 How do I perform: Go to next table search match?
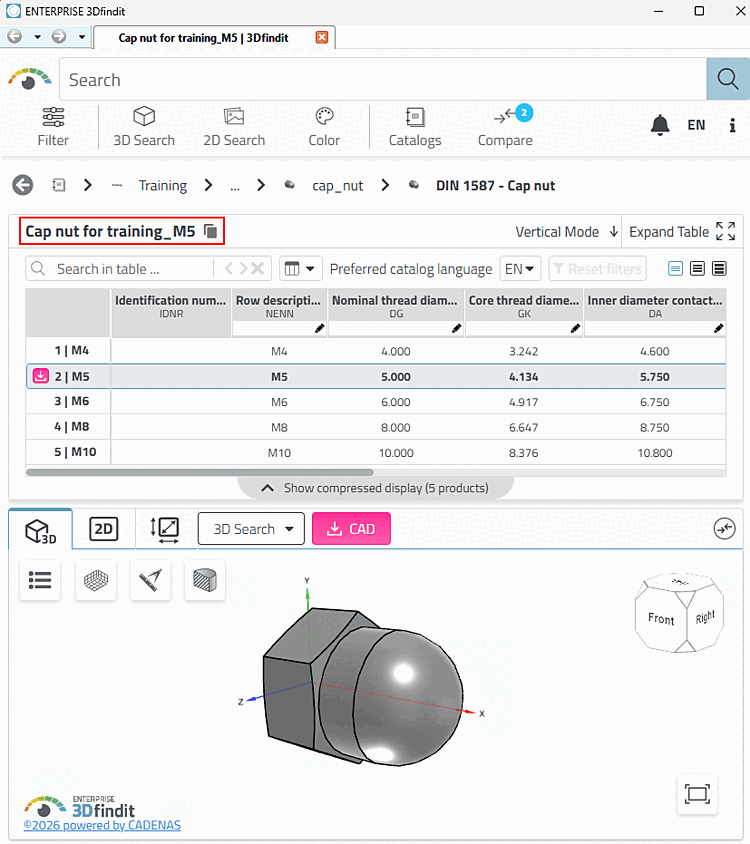coord(243,269)
